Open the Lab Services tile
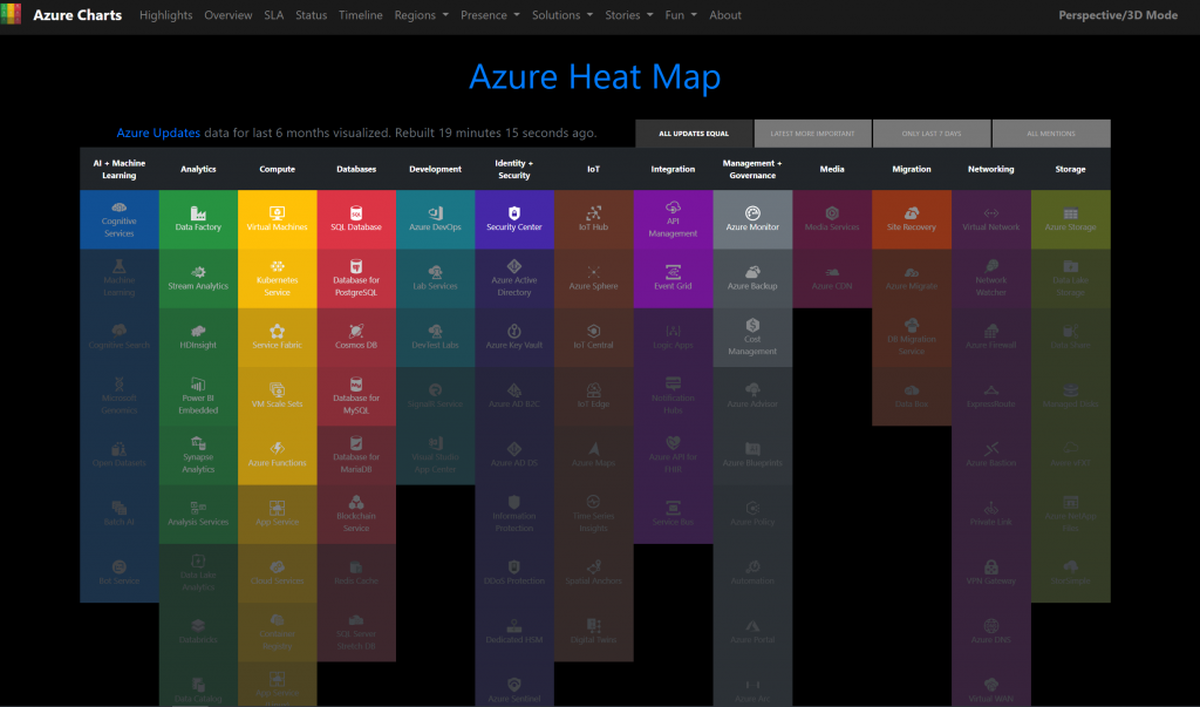Image resolution: width=1200 pixels, height=707 pixels. tap(435, 278)
